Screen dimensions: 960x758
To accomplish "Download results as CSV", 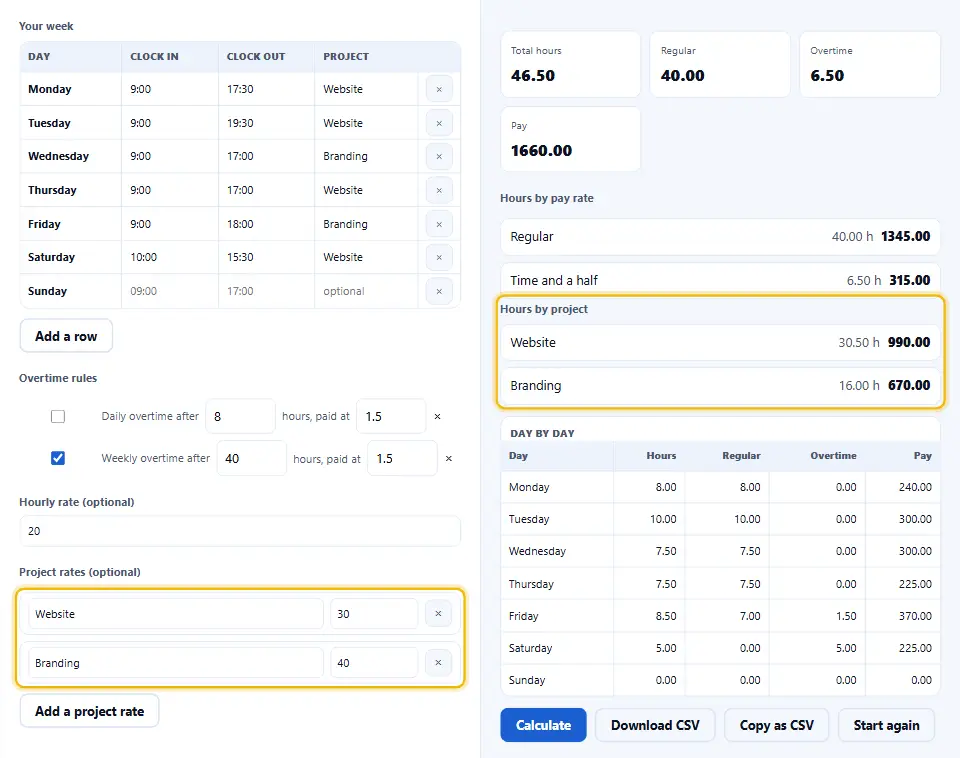I will point(655,725).
